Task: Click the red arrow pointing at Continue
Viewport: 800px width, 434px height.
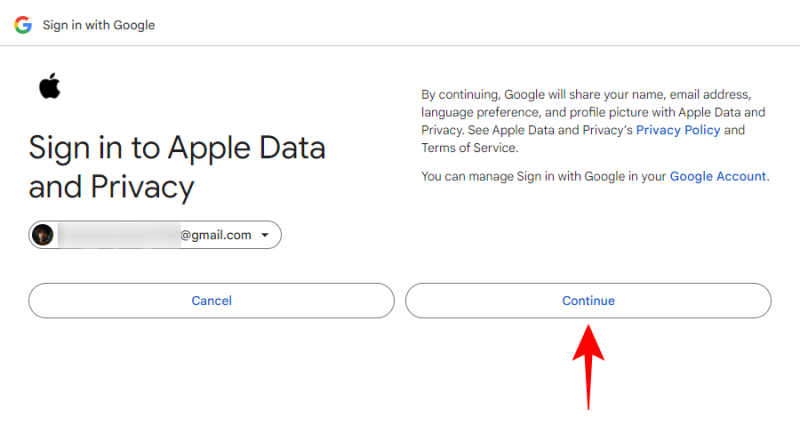Action: tap(589, 365)
